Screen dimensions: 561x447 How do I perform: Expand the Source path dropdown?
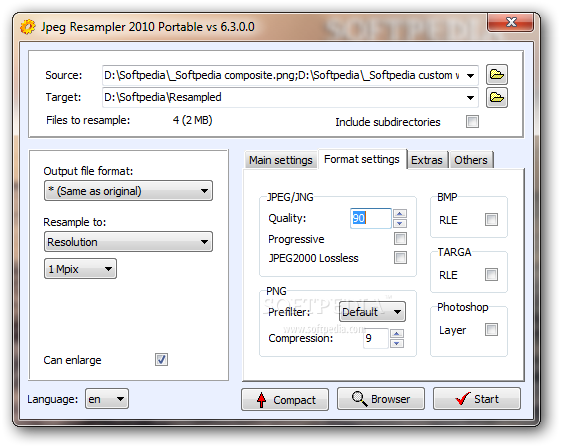470,76
